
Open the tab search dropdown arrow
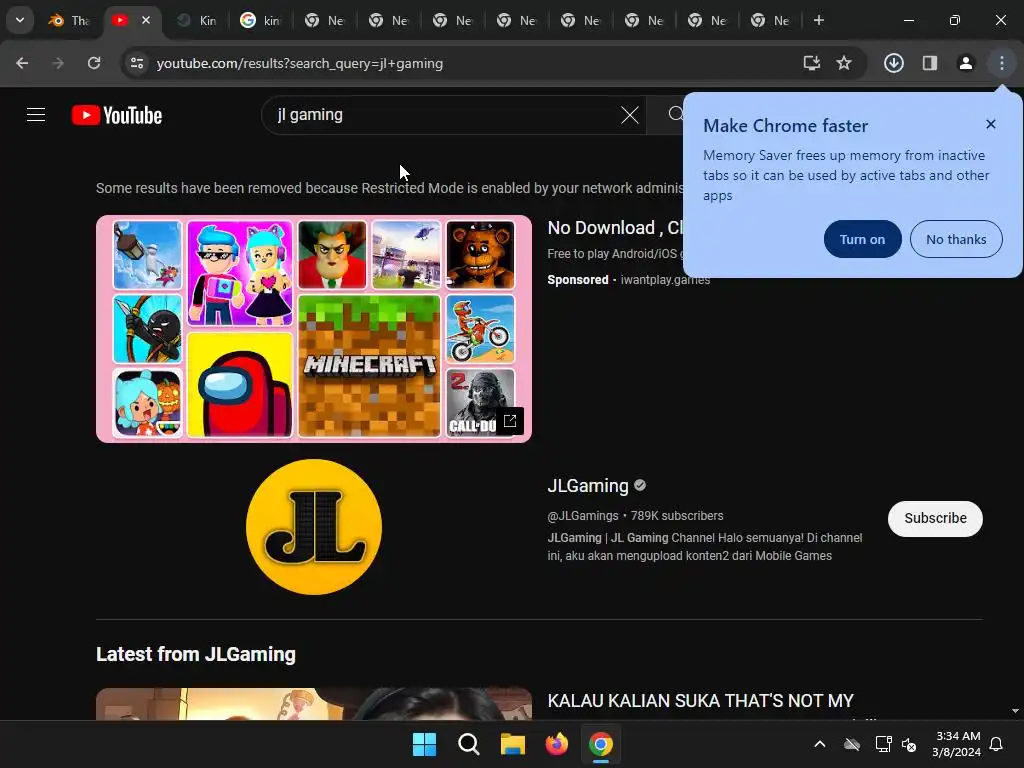20,20
